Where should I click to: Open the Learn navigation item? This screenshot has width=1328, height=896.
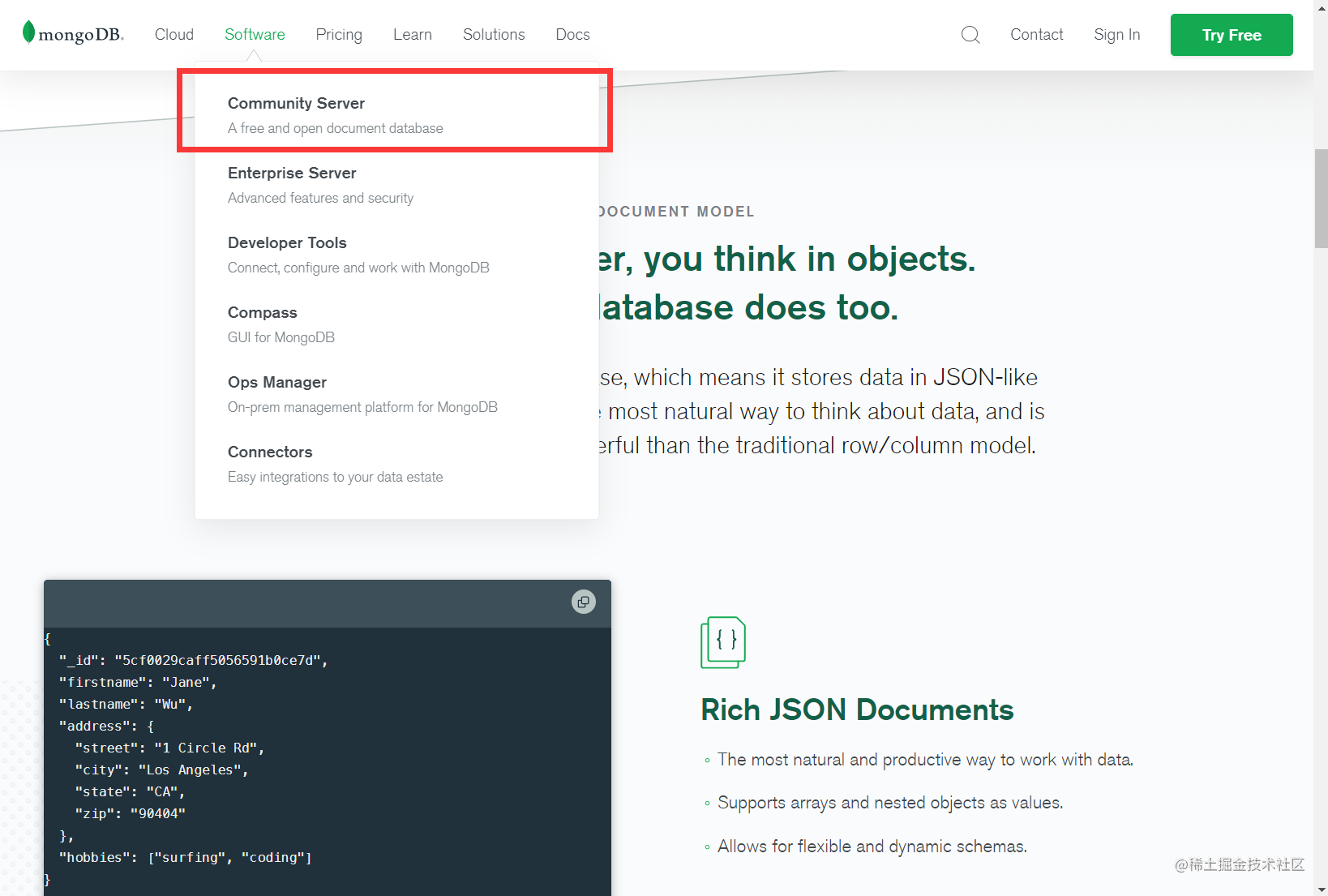412,34
